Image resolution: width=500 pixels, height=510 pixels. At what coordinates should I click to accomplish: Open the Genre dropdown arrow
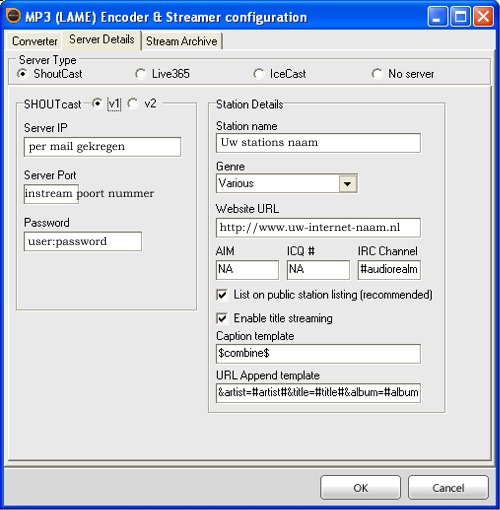click(348, 183)
